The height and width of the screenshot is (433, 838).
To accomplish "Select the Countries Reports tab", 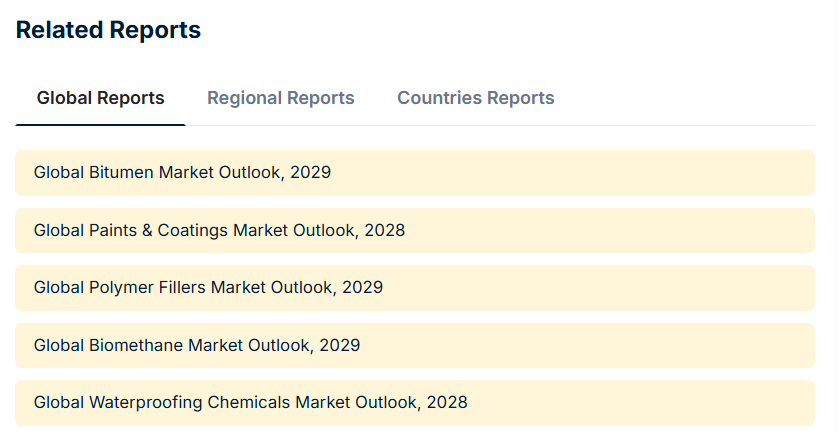I will click(x=475, y=98).
